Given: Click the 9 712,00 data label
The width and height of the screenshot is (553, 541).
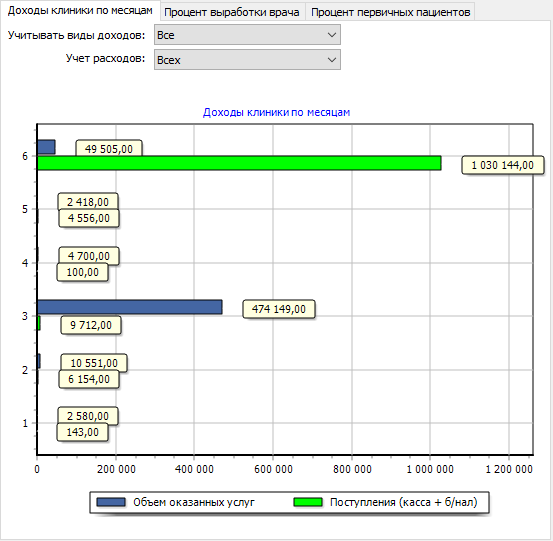Looking at the screenshot, I should 91,325.
